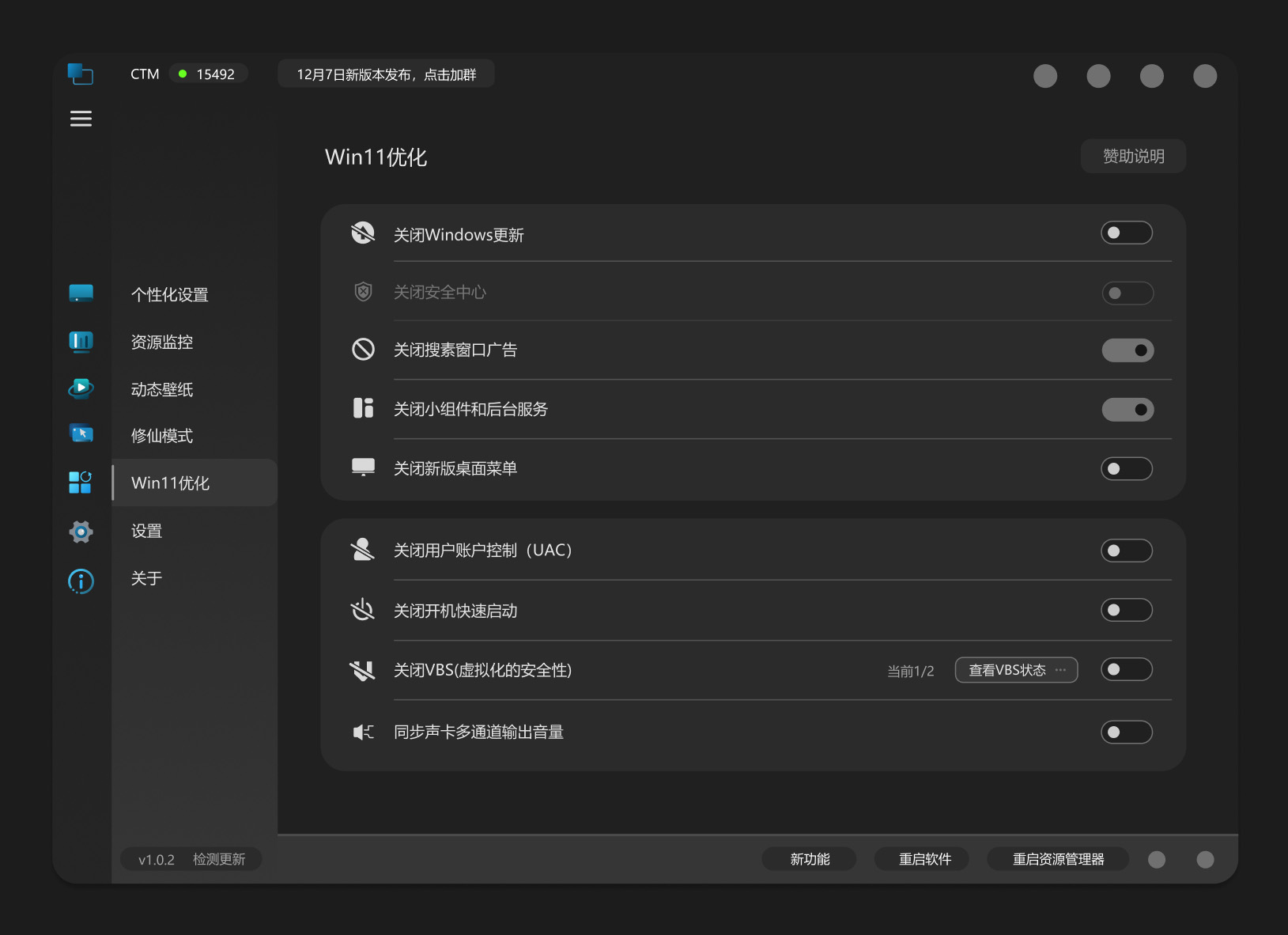Screen dimensions: 1288x935
Task: Select 资源监控 in the sidebar menu
Action: tap(162, 342)
